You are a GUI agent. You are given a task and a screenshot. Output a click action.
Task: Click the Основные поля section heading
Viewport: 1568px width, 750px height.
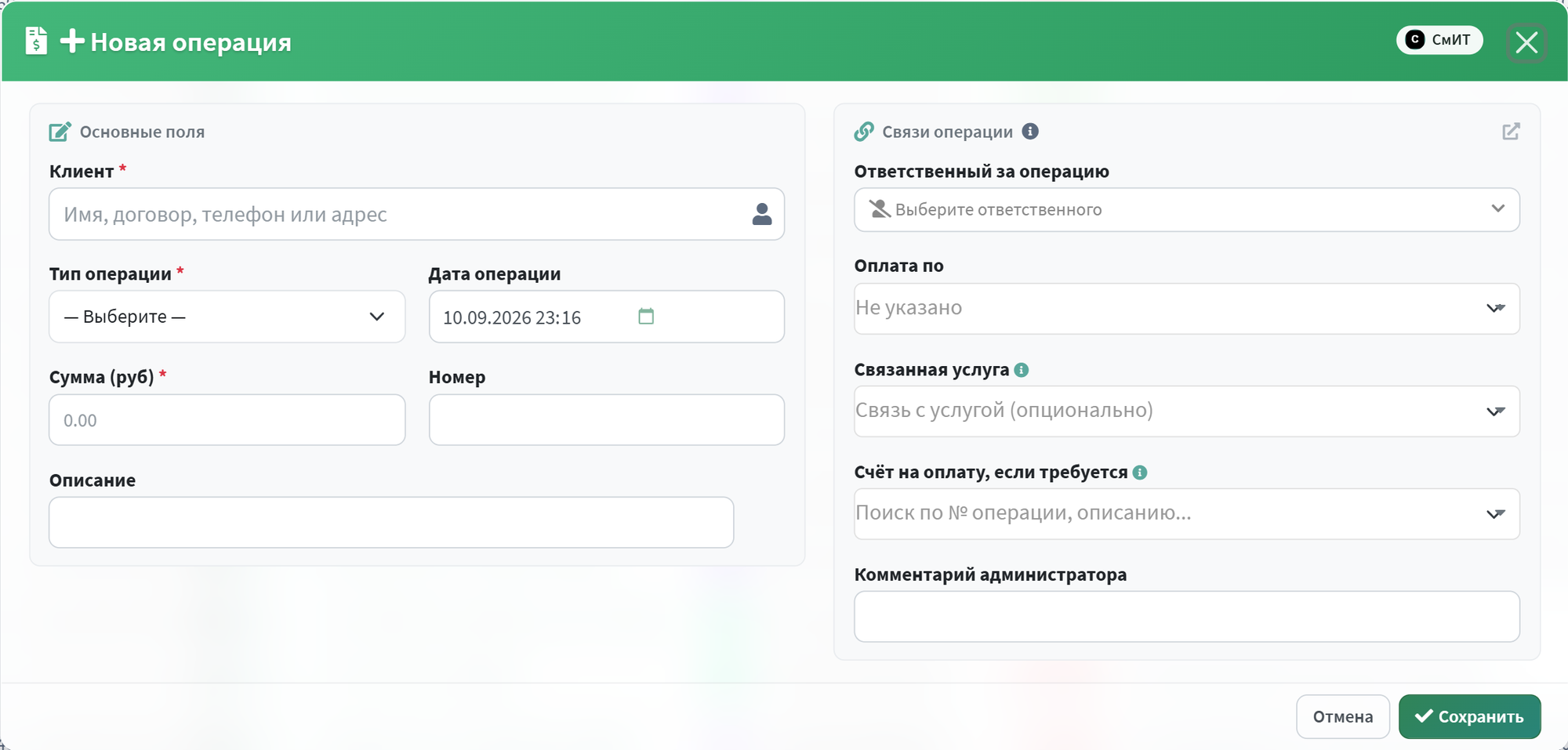[142, 132]
